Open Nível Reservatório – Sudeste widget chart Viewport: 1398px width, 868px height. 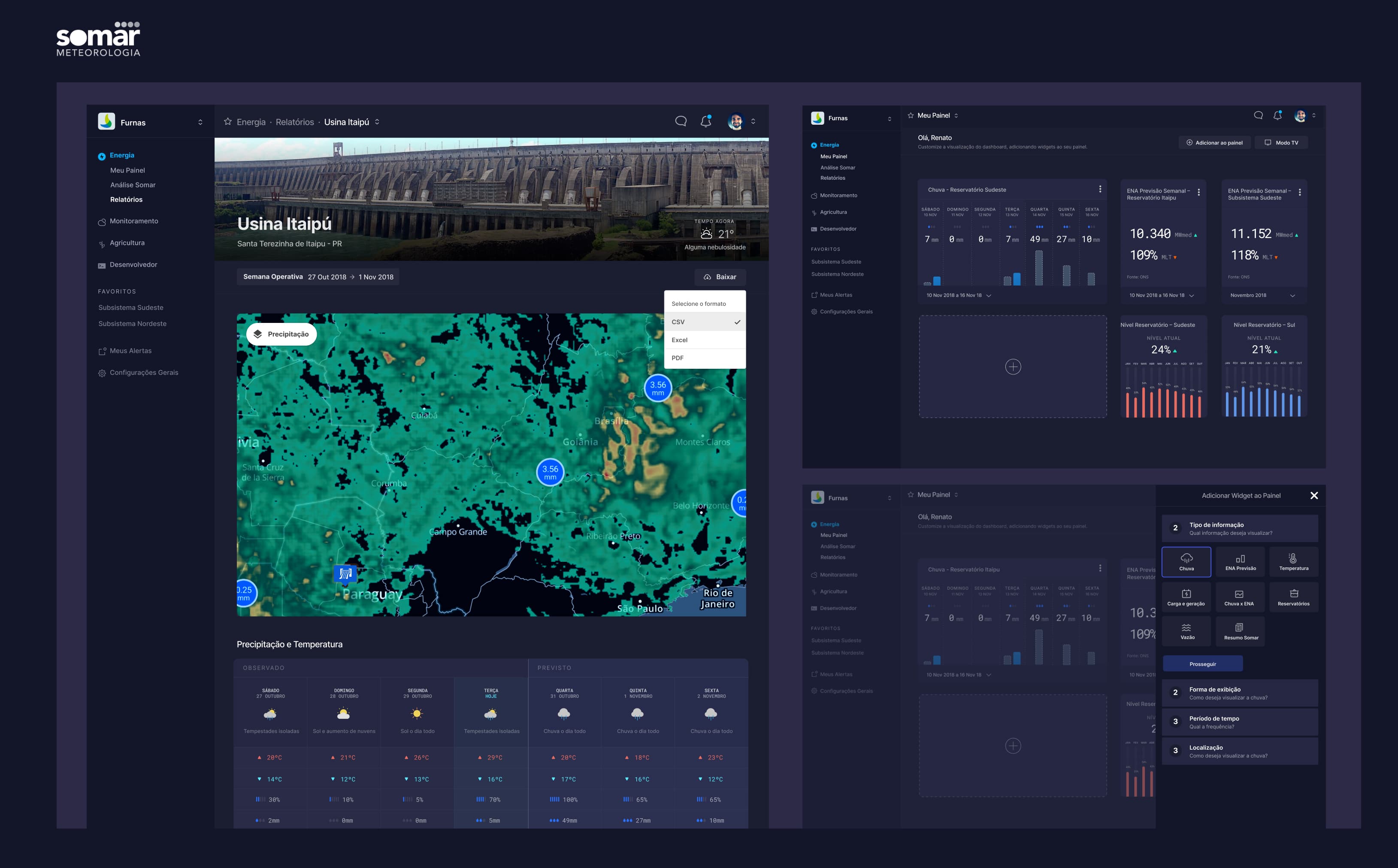[x=1164, y=366]
